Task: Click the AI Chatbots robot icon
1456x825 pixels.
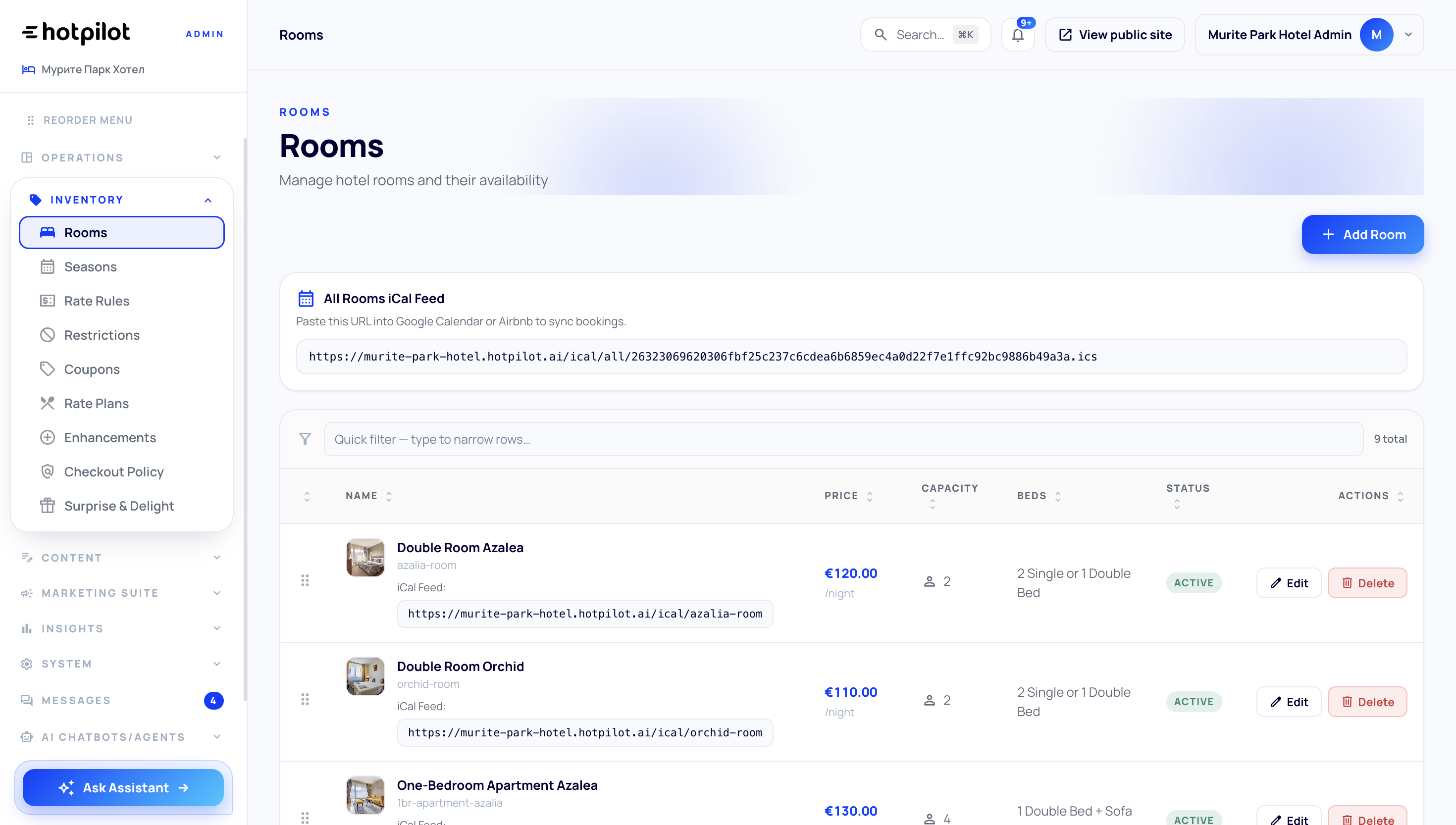Action: tap(27, 737)
